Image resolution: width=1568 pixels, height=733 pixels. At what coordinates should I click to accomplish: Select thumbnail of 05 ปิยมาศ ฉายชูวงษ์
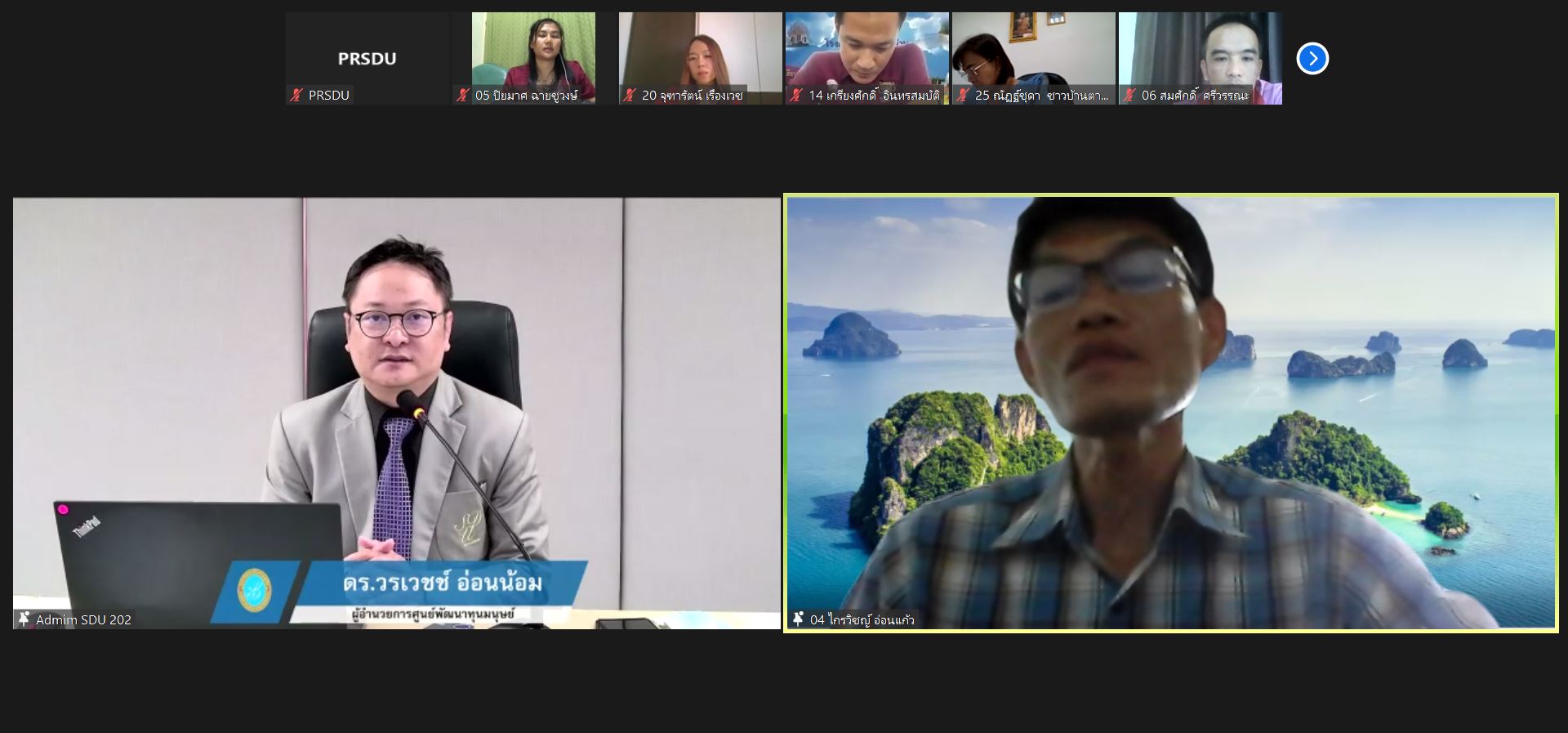click(x=534, y=58)
